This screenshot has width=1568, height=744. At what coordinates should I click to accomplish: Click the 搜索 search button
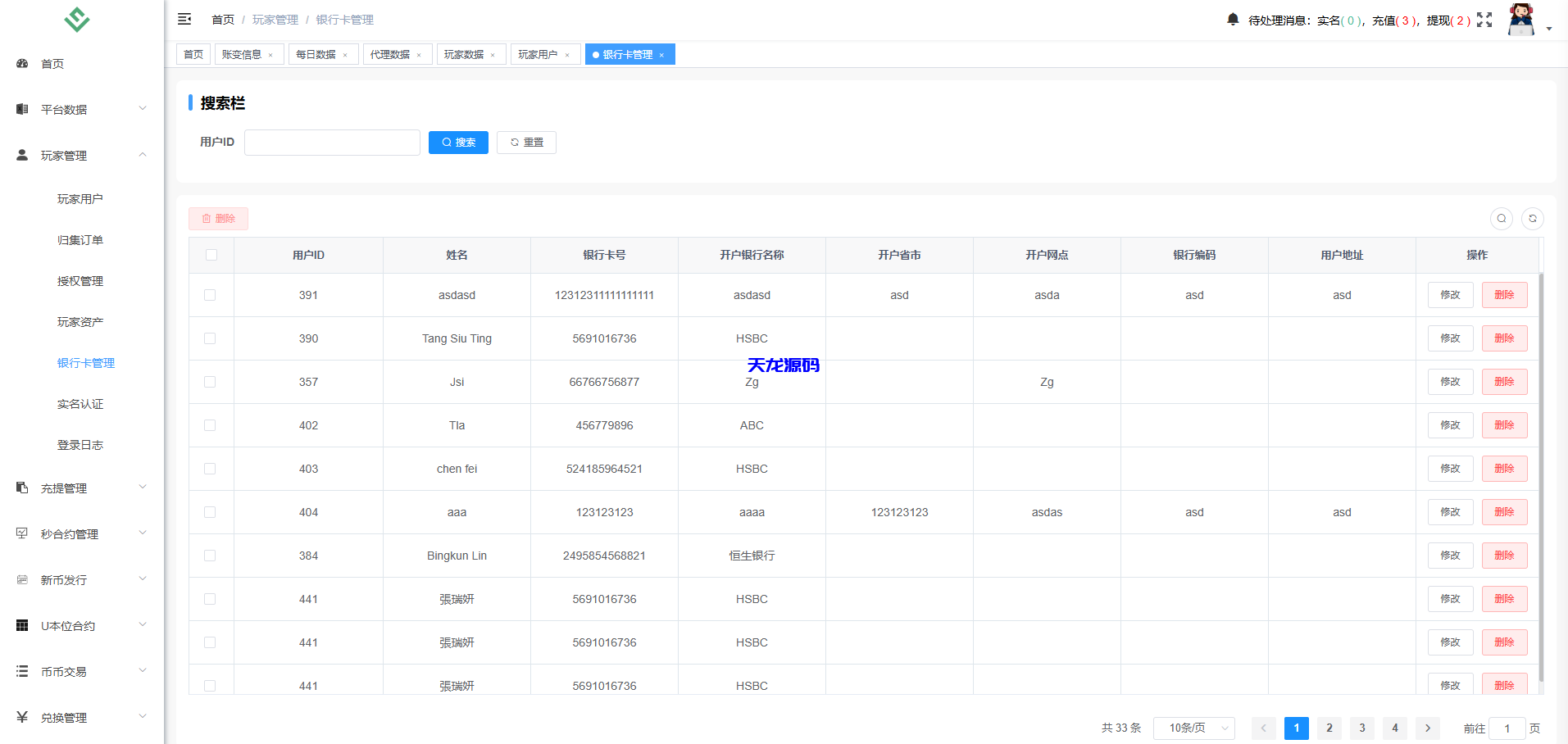click(458, 142)
